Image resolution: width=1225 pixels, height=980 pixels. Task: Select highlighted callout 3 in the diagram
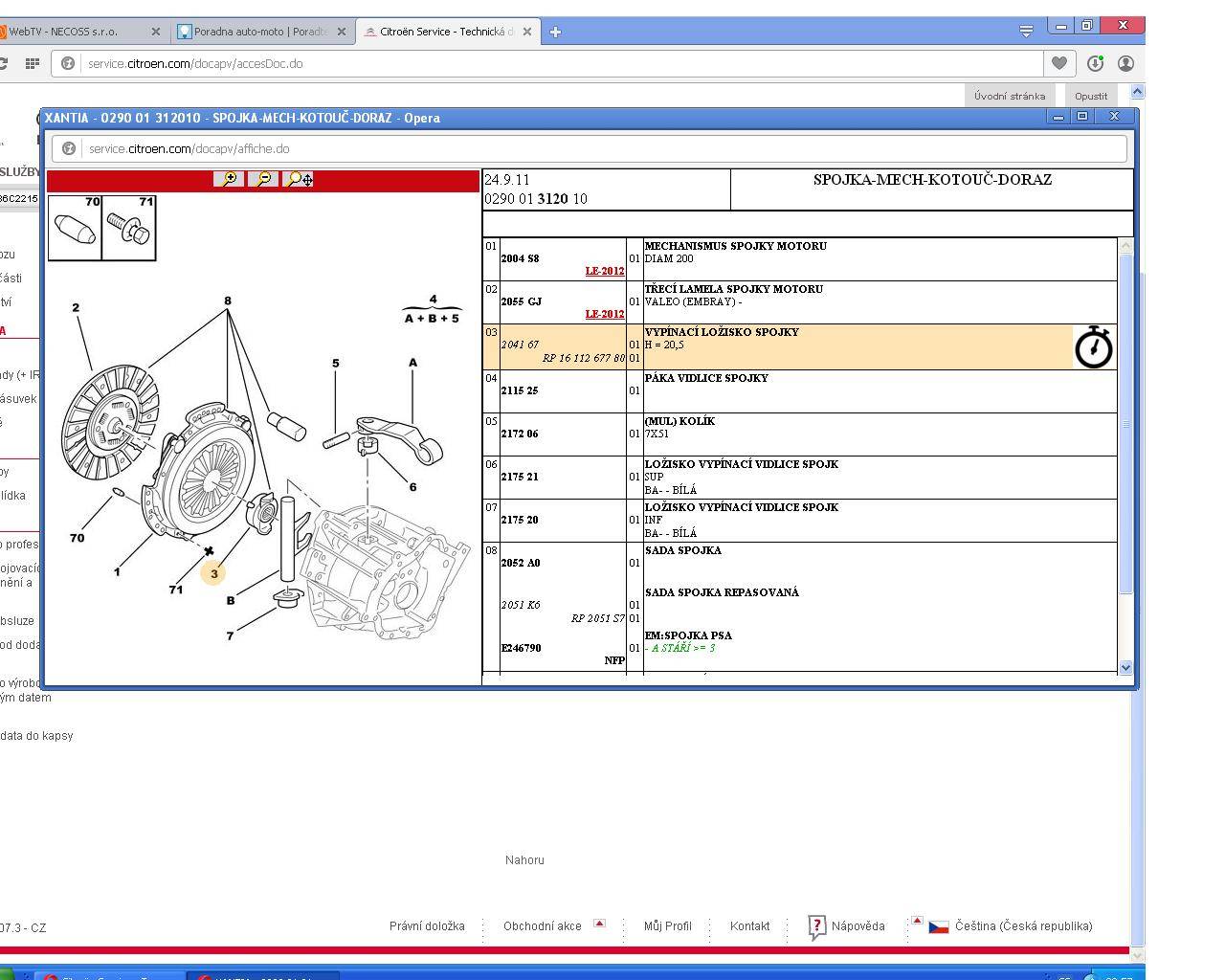213,573
